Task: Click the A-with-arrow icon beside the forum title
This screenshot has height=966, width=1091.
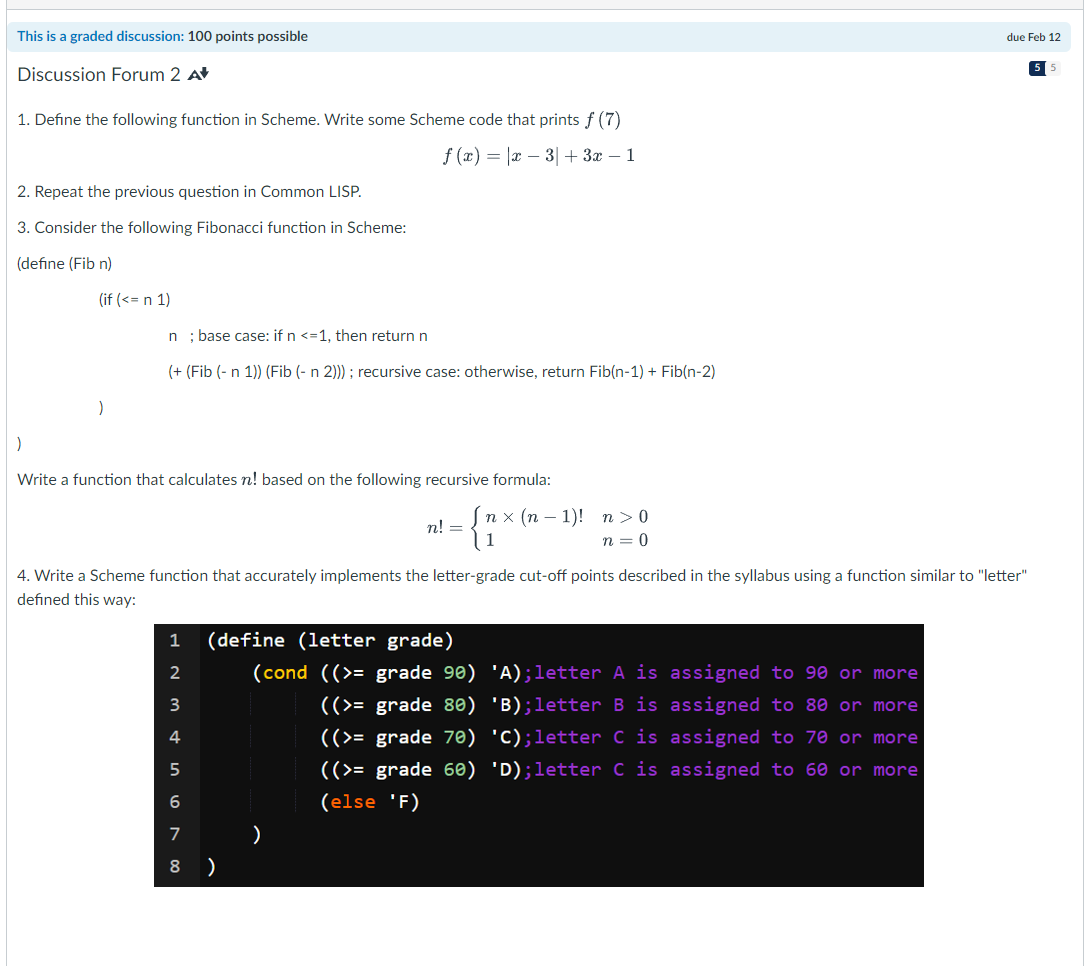Action: click(198, 74)
